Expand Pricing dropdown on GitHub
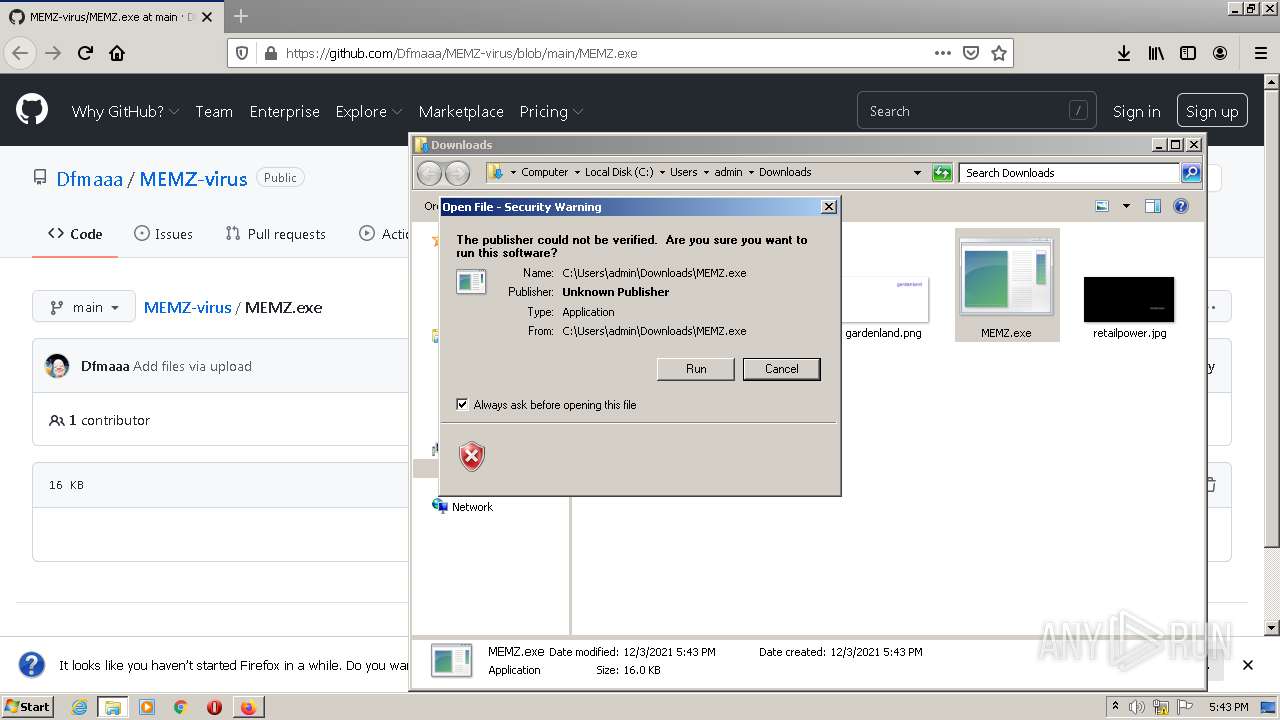 pyautogui.click(x=551, y=111)
